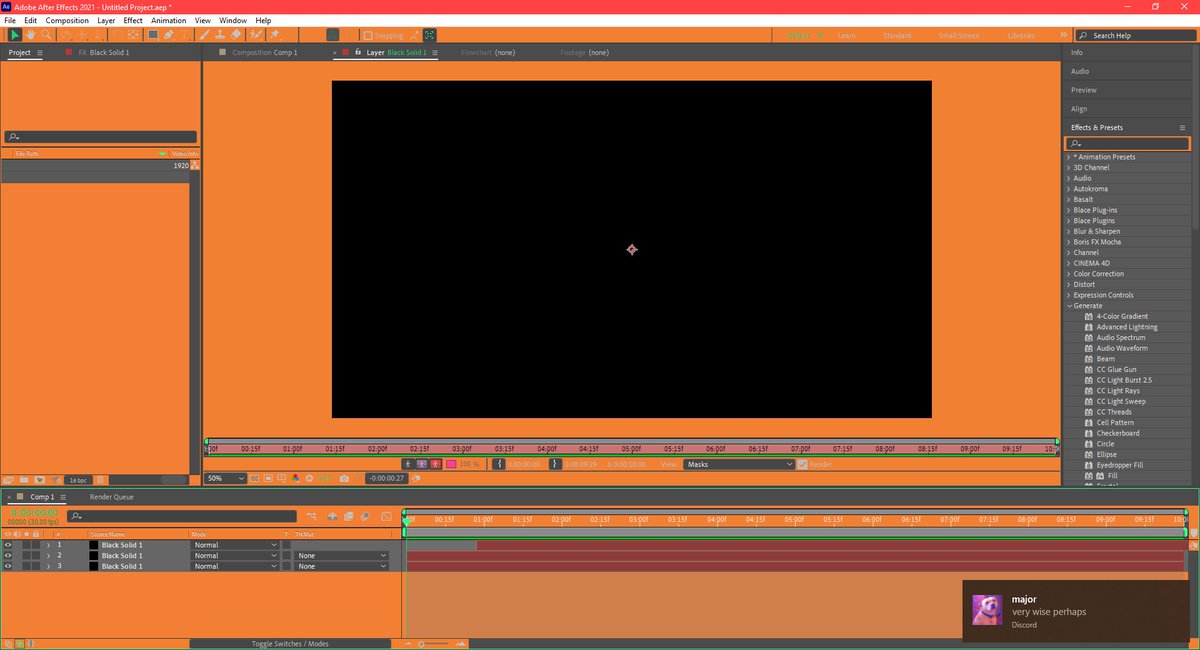Click the CC Light Sweep effect icon
This screenshot has height=650, width=1200.
(x=1089, y=401)
